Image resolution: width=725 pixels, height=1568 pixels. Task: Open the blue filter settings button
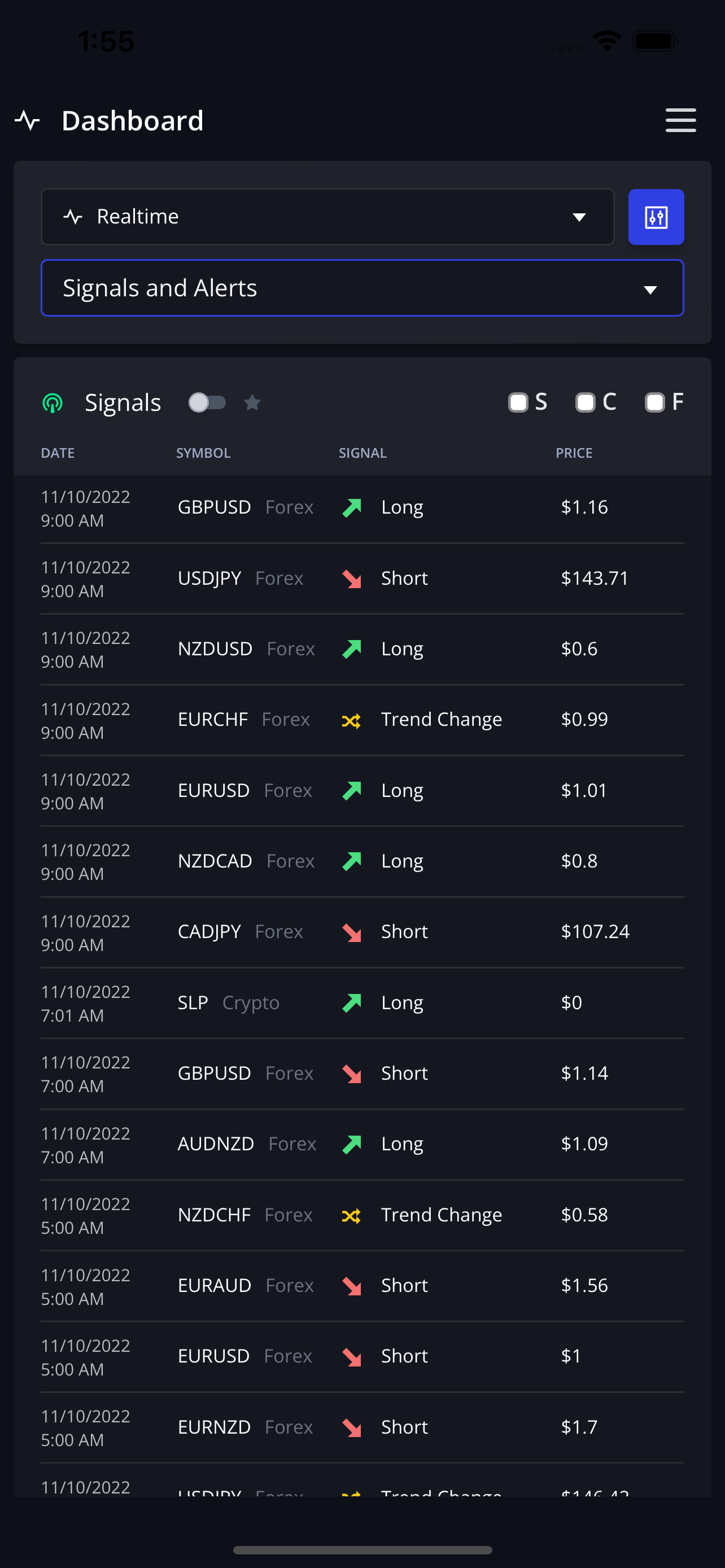pos(656,217)
